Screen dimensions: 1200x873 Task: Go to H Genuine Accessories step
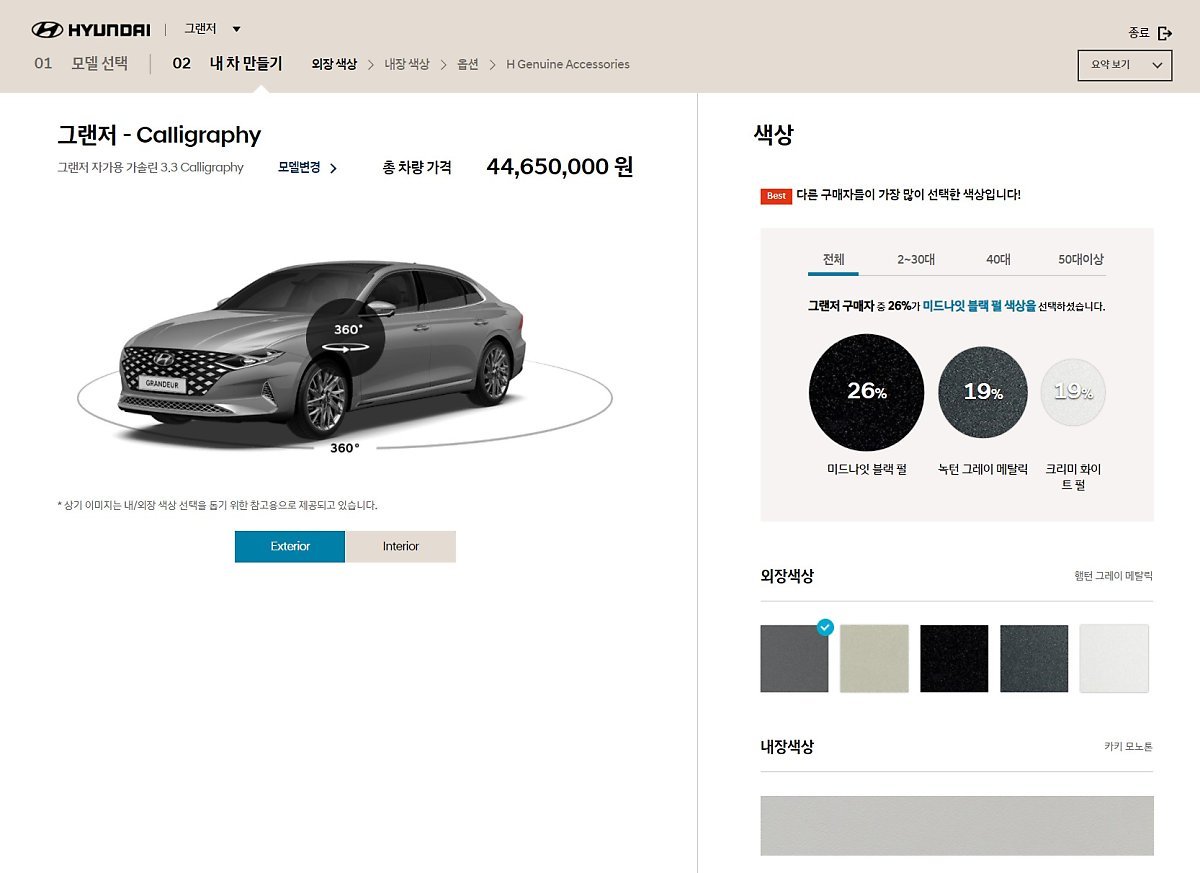coord(568,64)
